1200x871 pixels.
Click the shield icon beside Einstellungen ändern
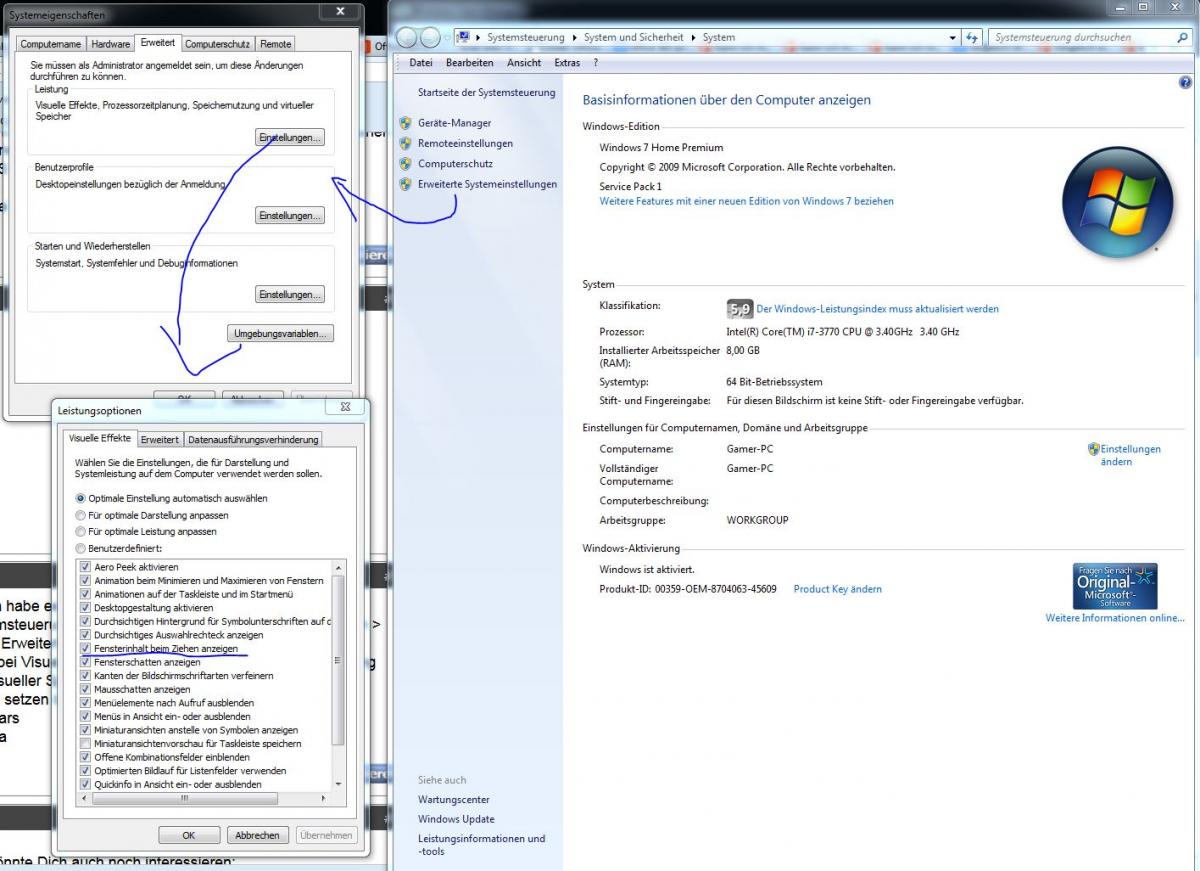click(x=1094, y=449)
